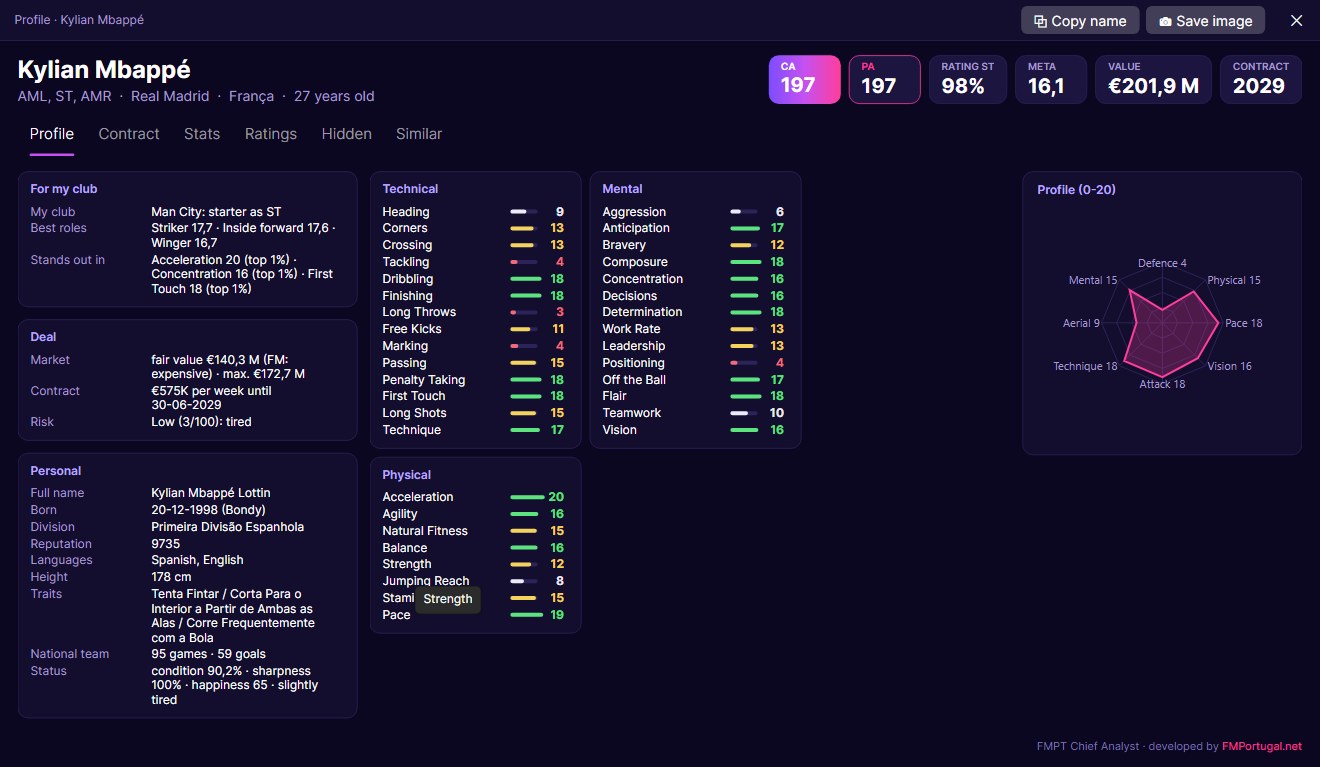Click the Value €201,9 M badge
This screenshot has height=767, width=1320.
coord(1153,79)
